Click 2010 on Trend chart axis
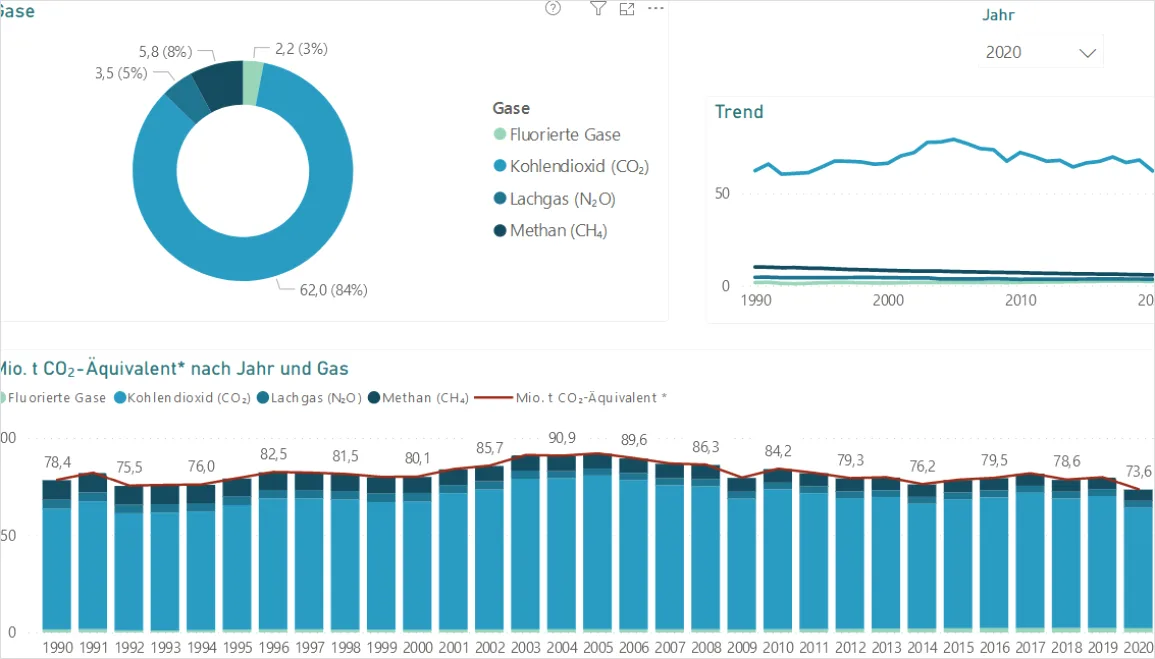 pos(1021,300)
